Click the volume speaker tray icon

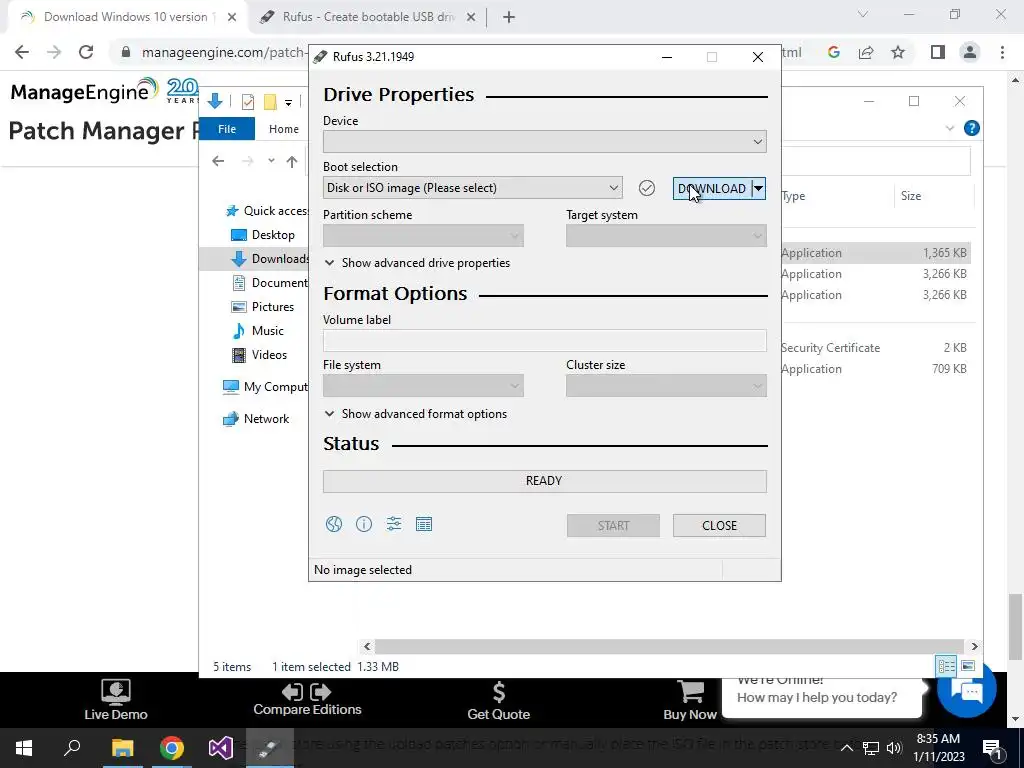(x=894, y=748)
